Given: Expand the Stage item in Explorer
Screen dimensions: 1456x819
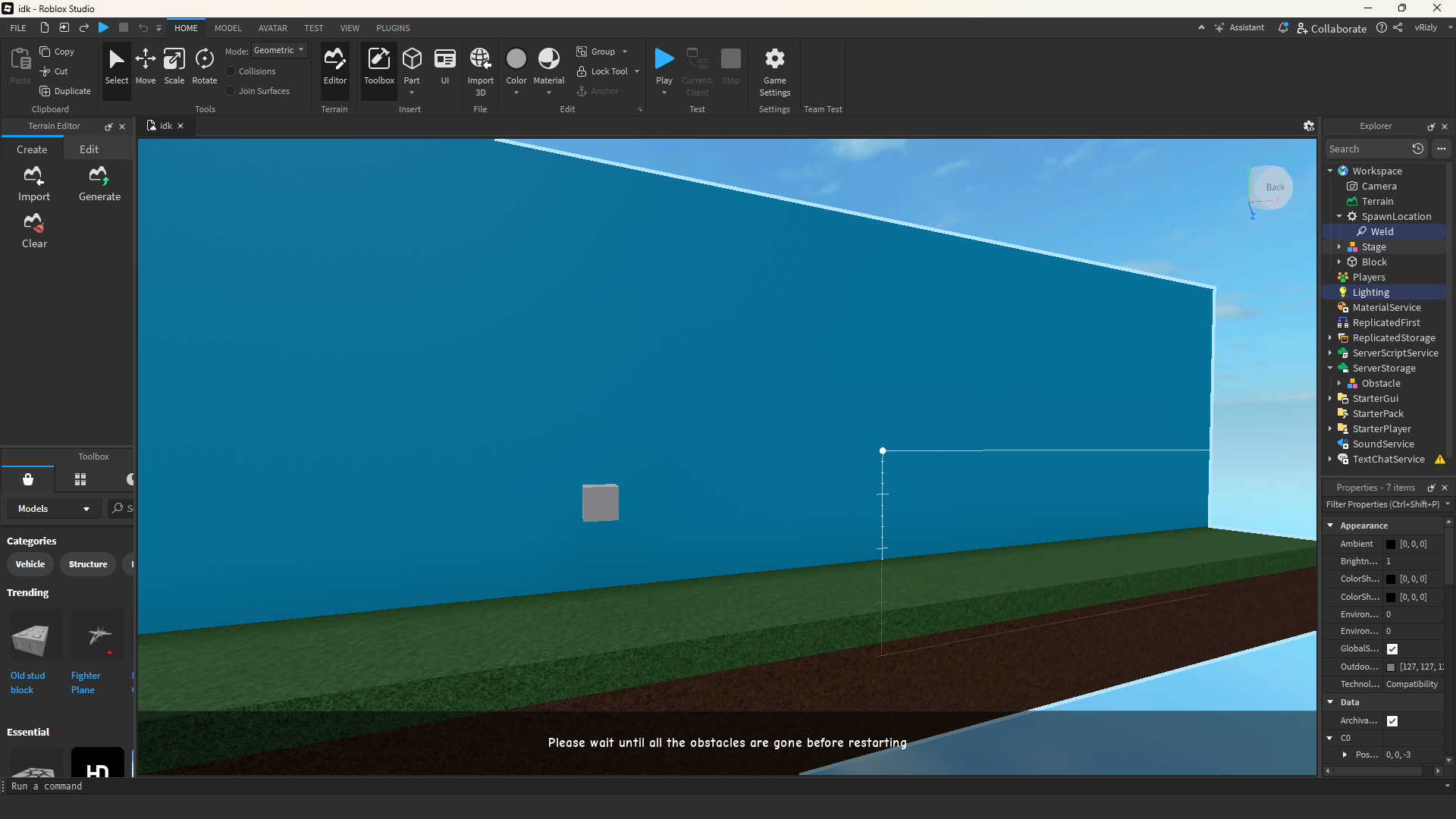Looking at the screenshot, I should tap(1339, 247).
